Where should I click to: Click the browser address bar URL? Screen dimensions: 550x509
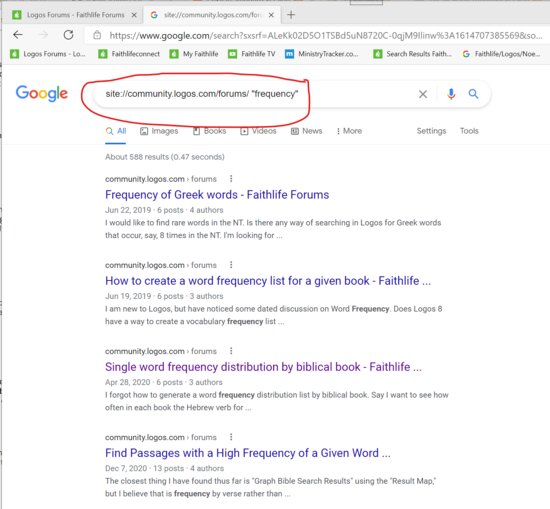[326, 35]
